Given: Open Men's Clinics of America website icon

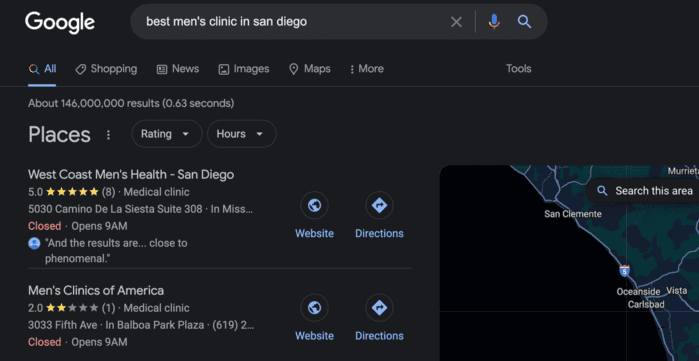Looking at the screenshot, I should click(314, 308).
